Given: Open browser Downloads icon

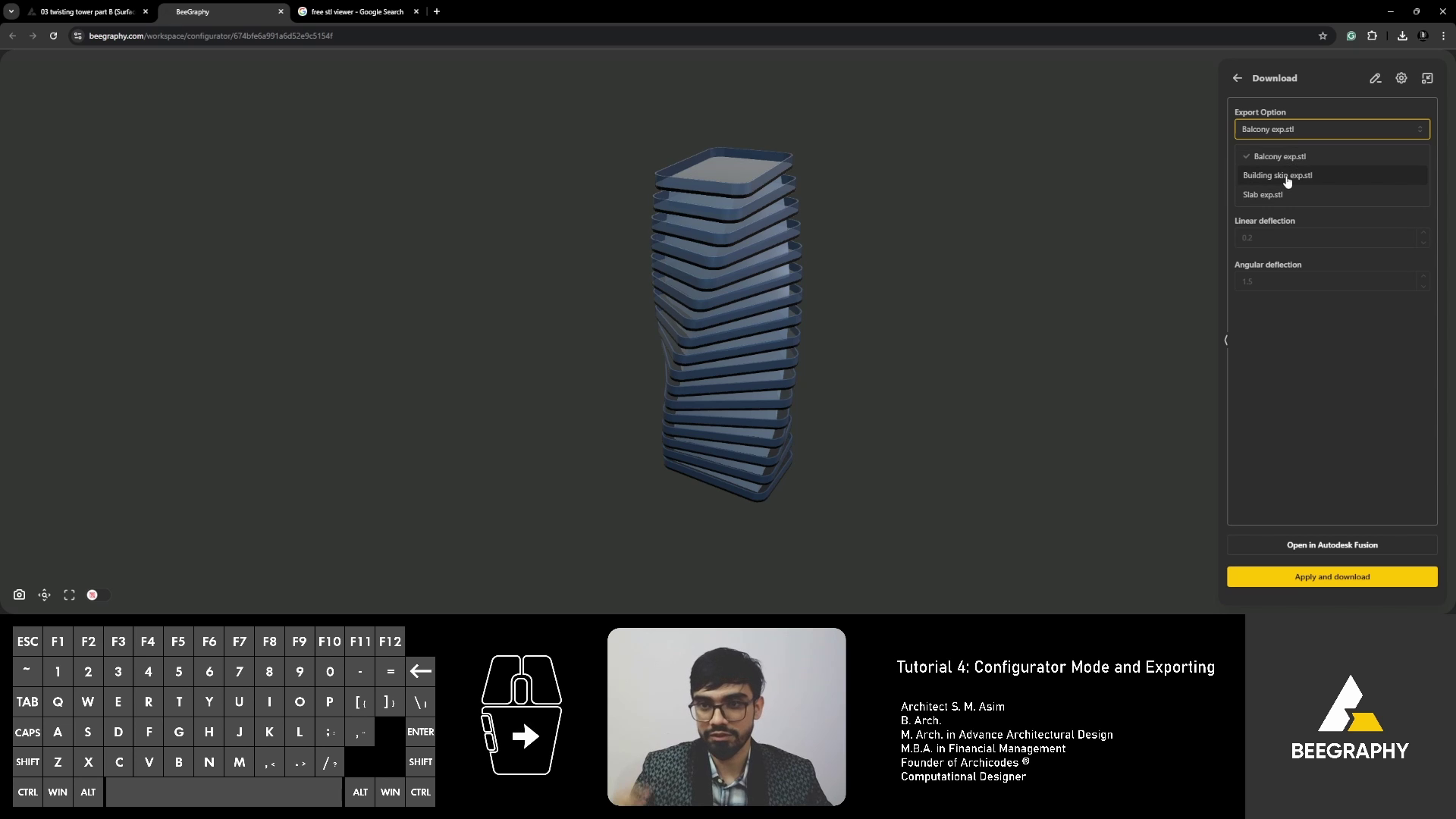Looking at the screenshot, I should coord(1402,36).
